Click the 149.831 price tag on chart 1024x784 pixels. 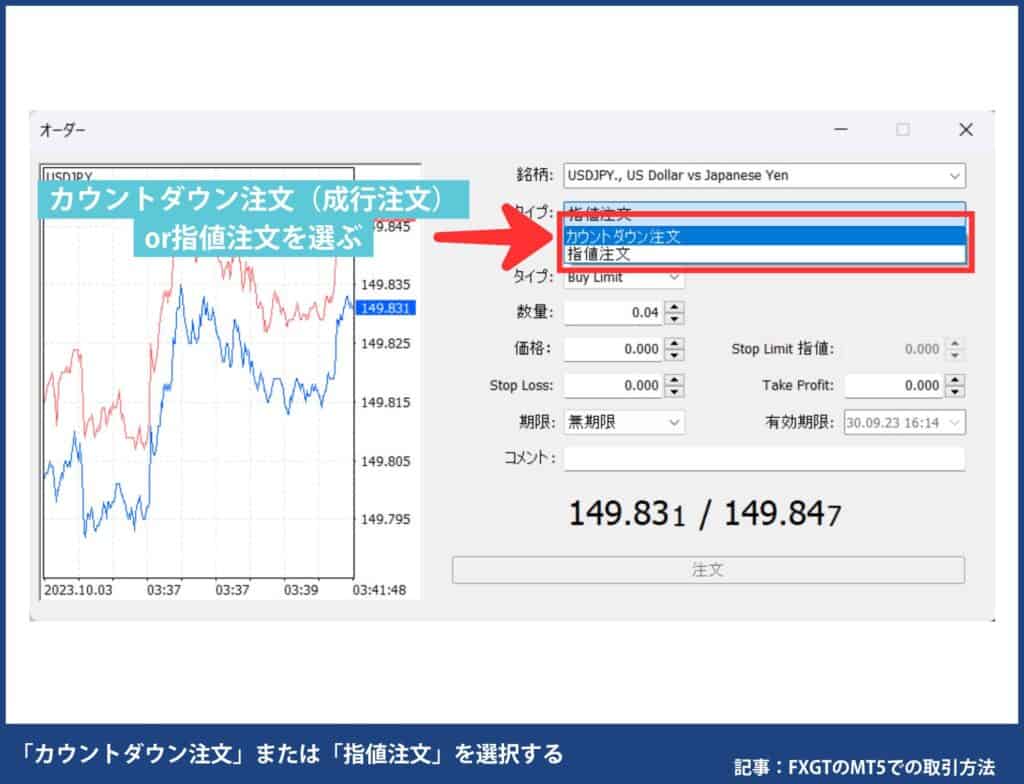coord(385,308)
